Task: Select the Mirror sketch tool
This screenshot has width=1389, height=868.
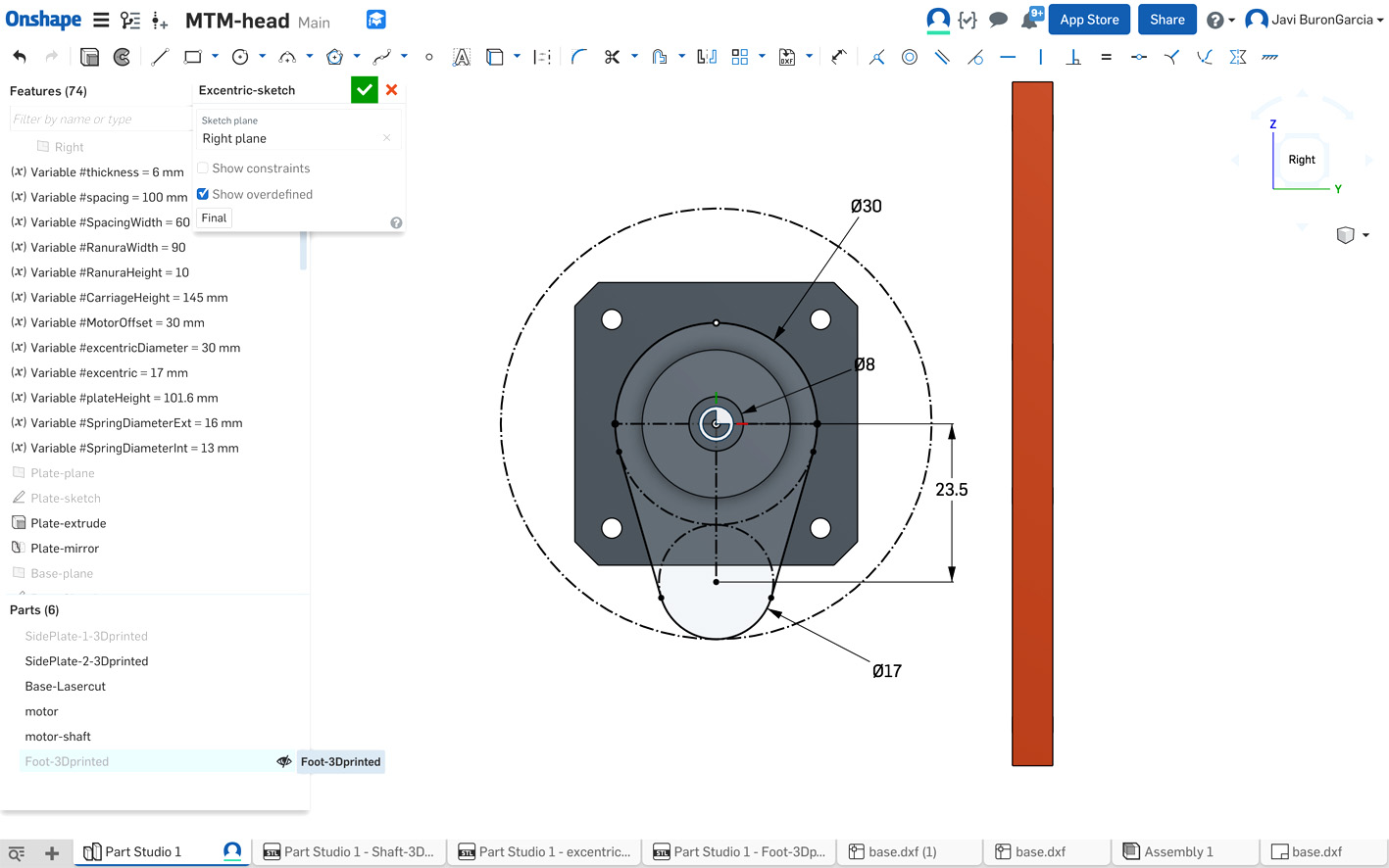Action: [706, 57]
